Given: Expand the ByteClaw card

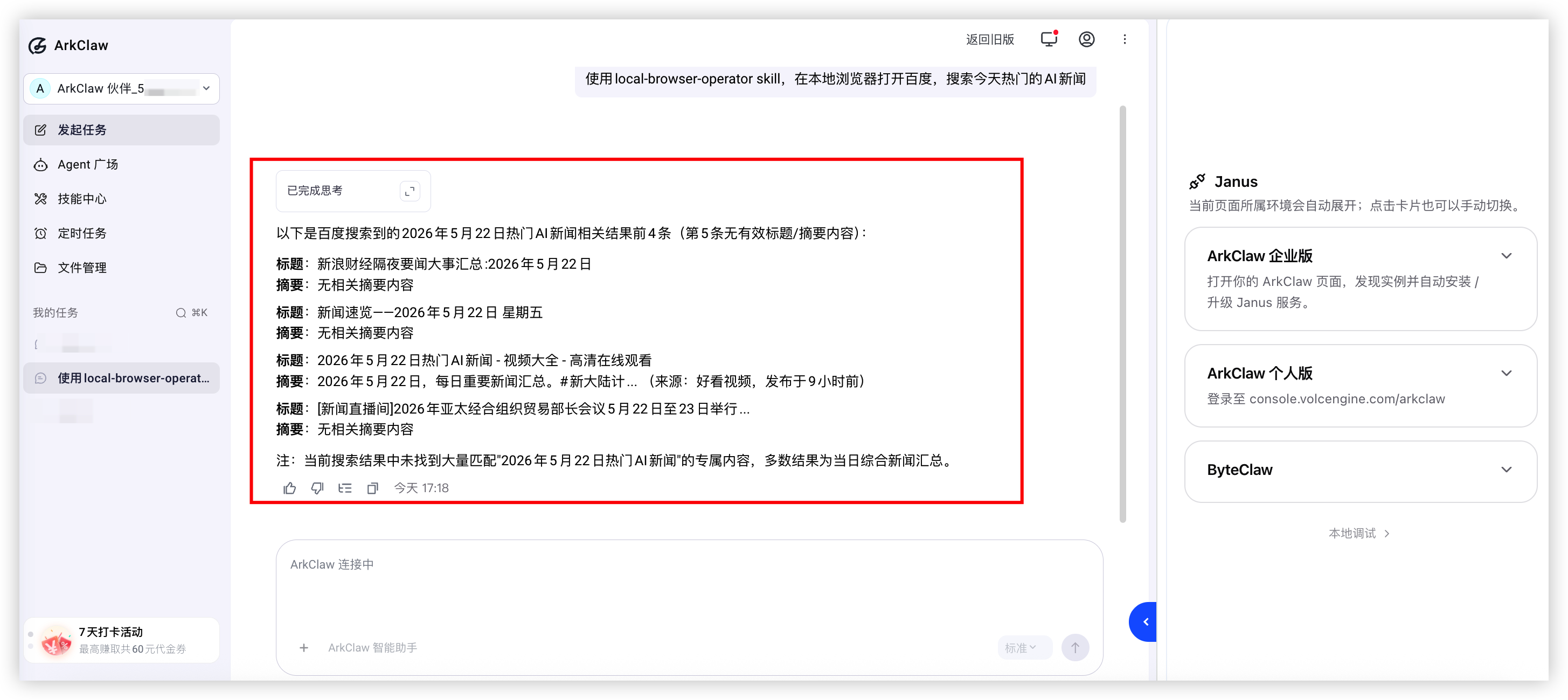Looking at the screenshot, I should 1506,470.
